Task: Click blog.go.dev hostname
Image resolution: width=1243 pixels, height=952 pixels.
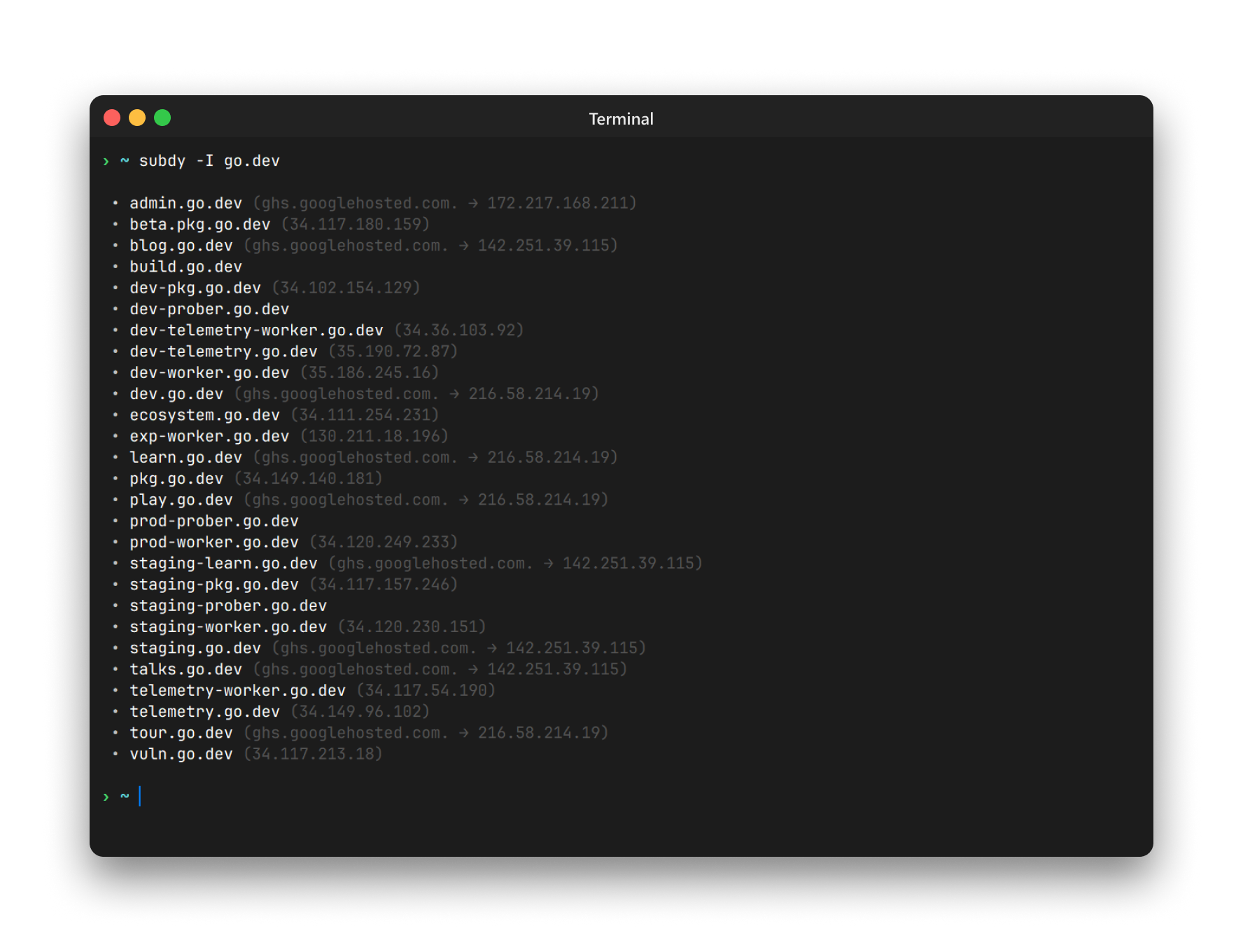Action: coord(181,246)
